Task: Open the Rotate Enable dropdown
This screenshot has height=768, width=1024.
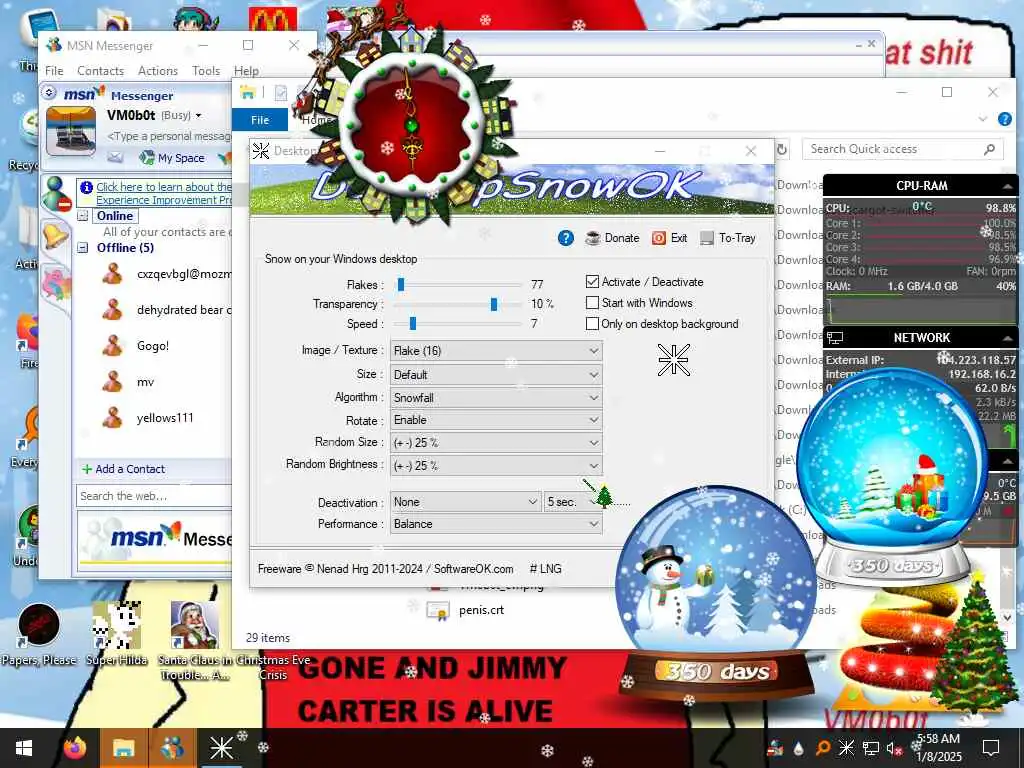Action: 496,420
